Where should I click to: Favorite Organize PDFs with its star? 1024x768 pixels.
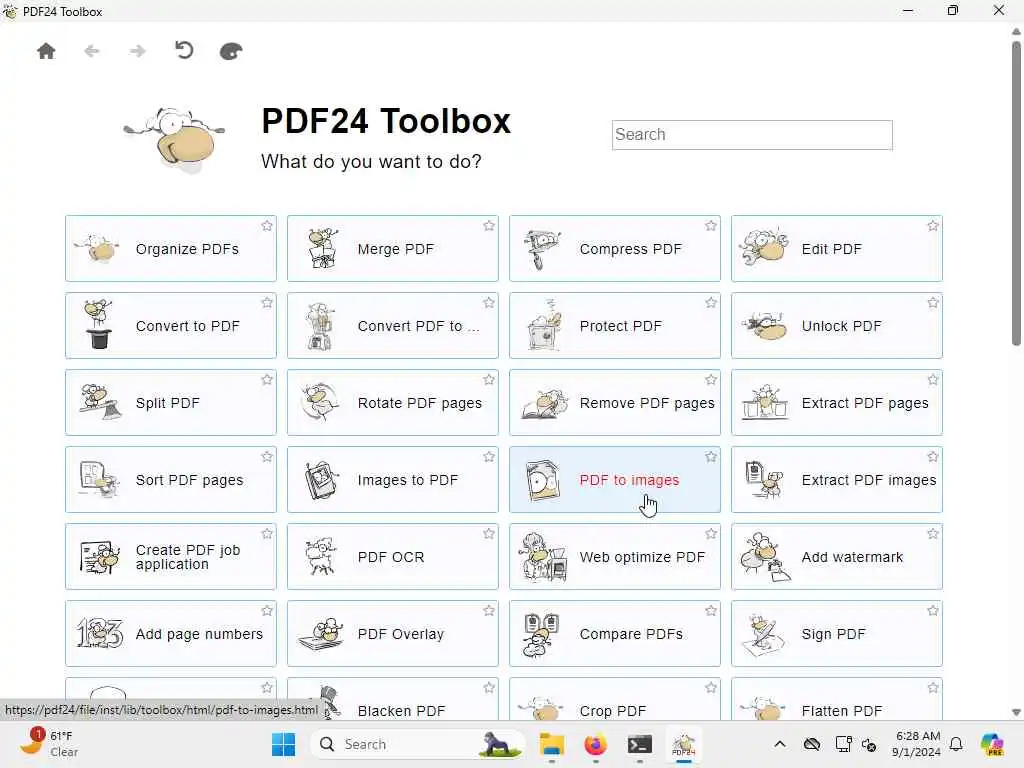[266, 226]
